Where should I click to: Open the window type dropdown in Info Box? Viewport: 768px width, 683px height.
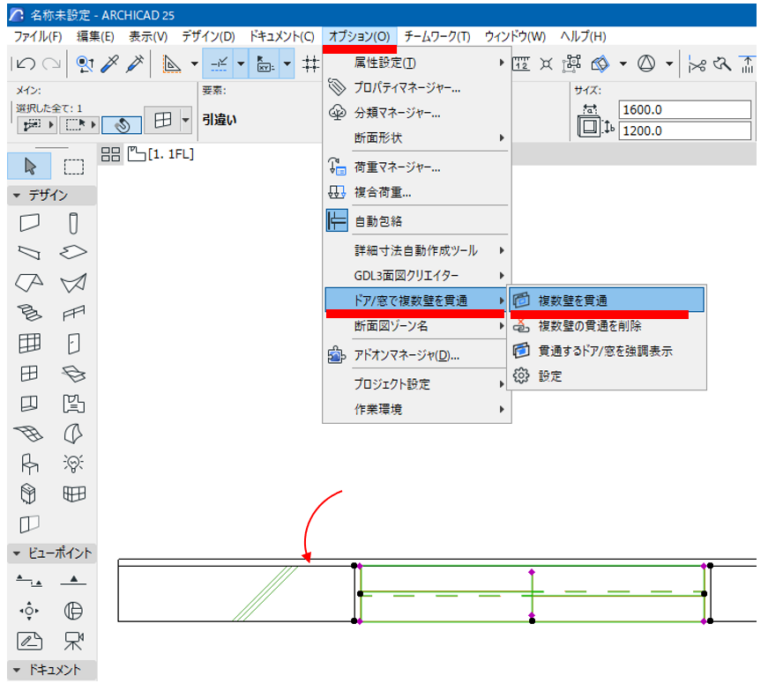coord(186,120)
